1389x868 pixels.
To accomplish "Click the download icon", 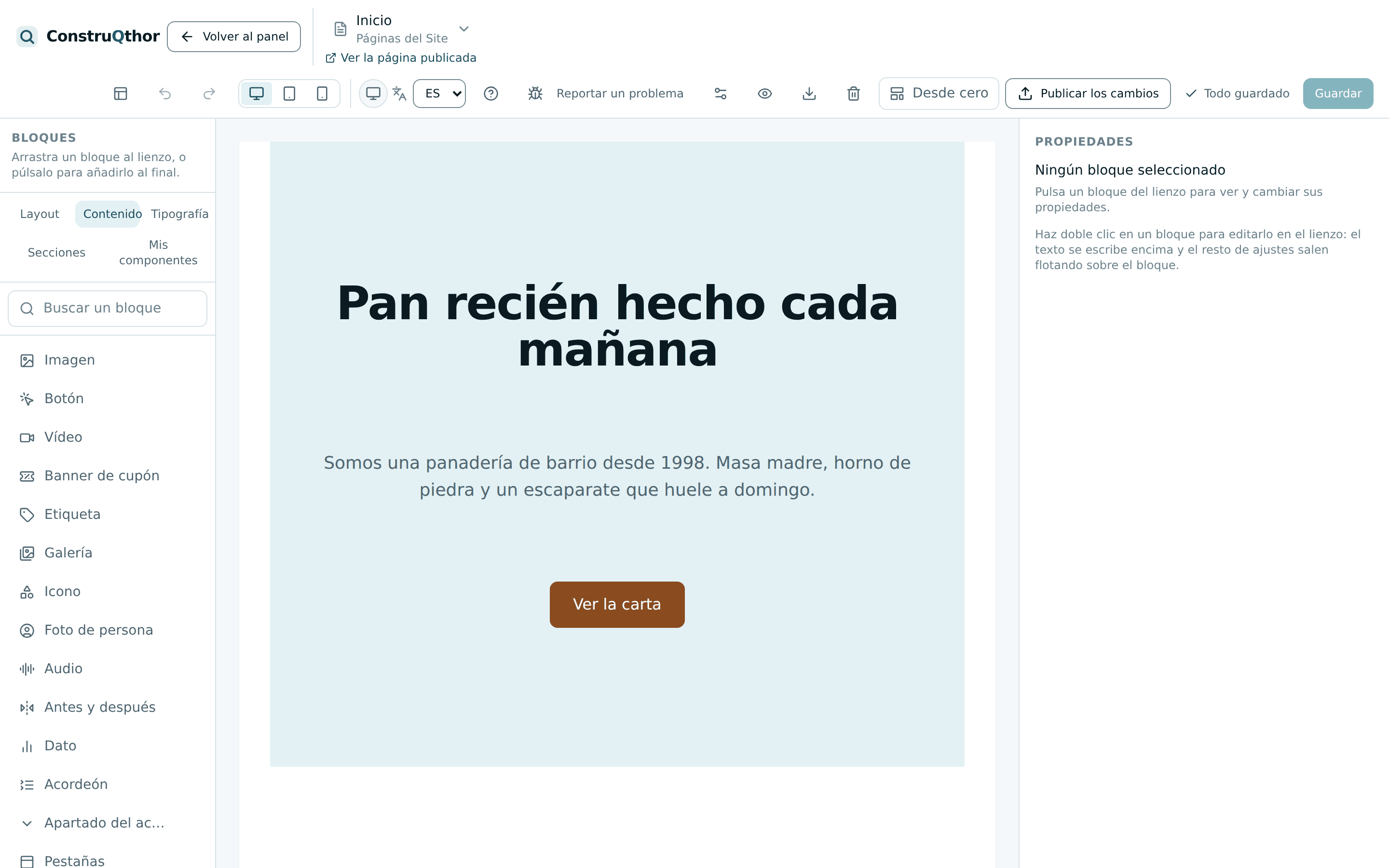I will coord(809,94).
